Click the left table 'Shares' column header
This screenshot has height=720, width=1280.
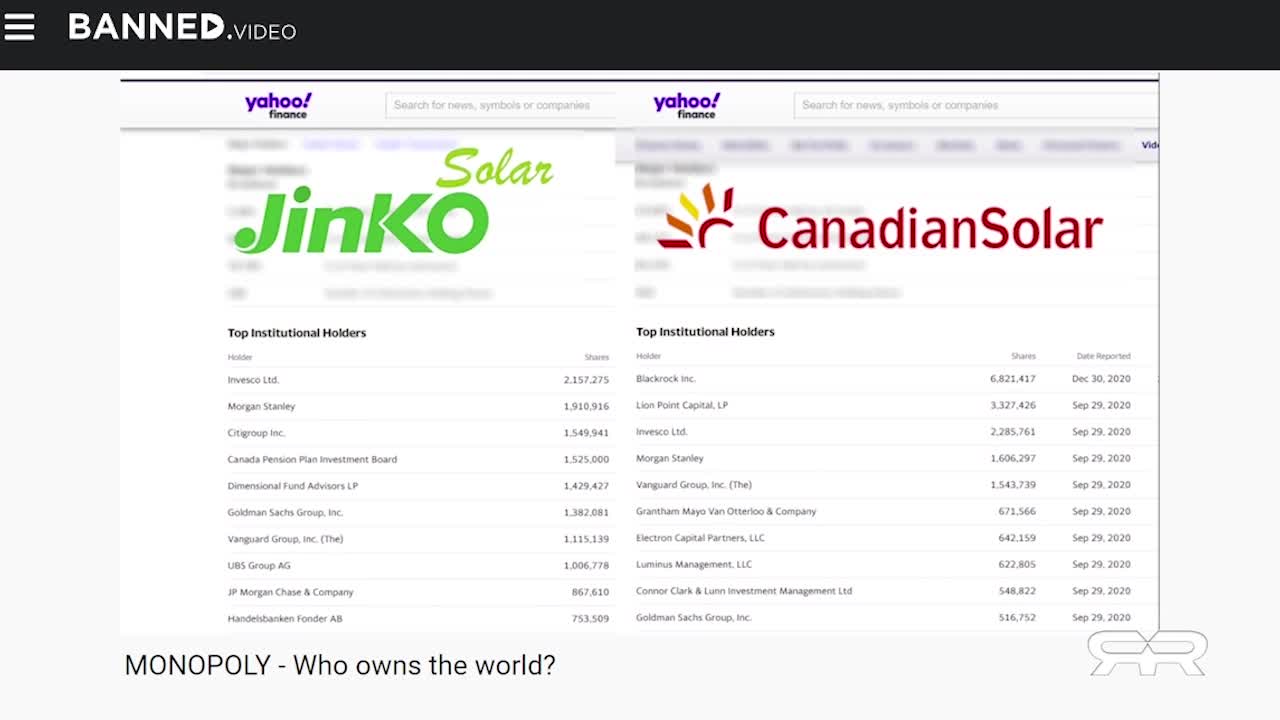tap(597, 357)
